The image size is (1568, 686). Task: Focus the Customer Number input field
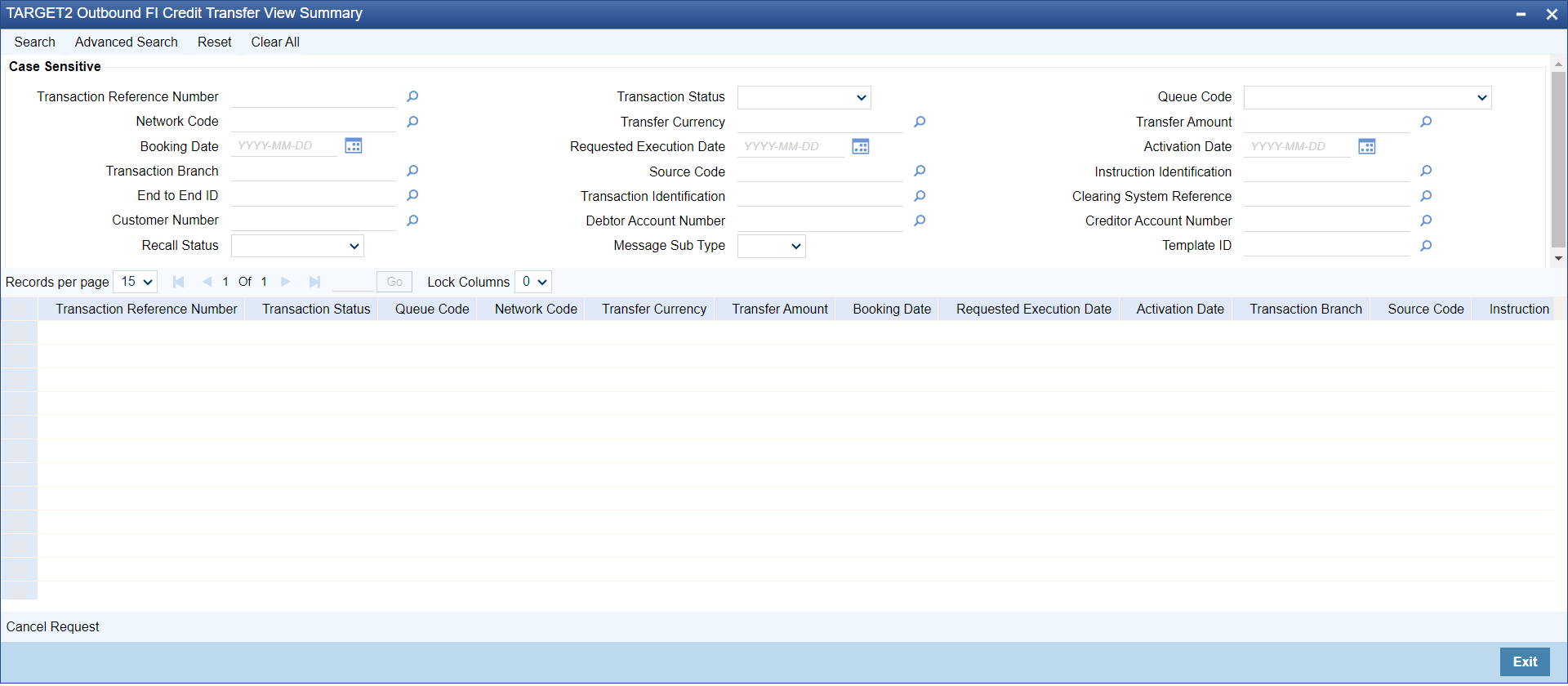[314, 220]
